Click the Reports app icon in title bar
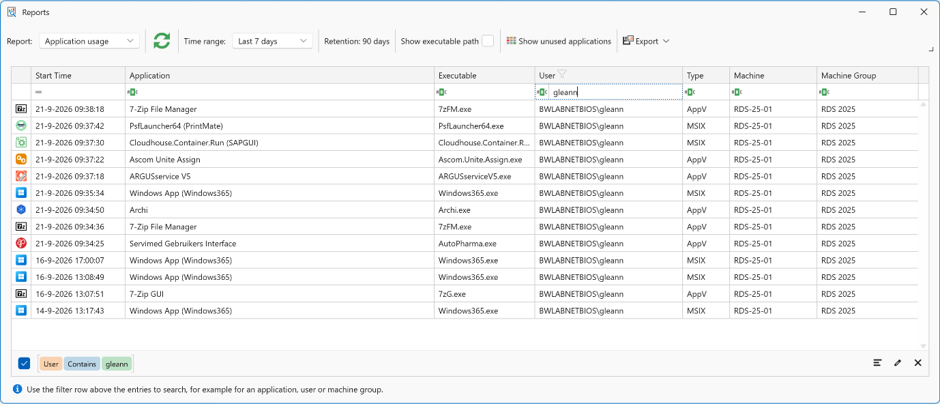Viewport: 940px width, 404px height. (x=11, y=11)
